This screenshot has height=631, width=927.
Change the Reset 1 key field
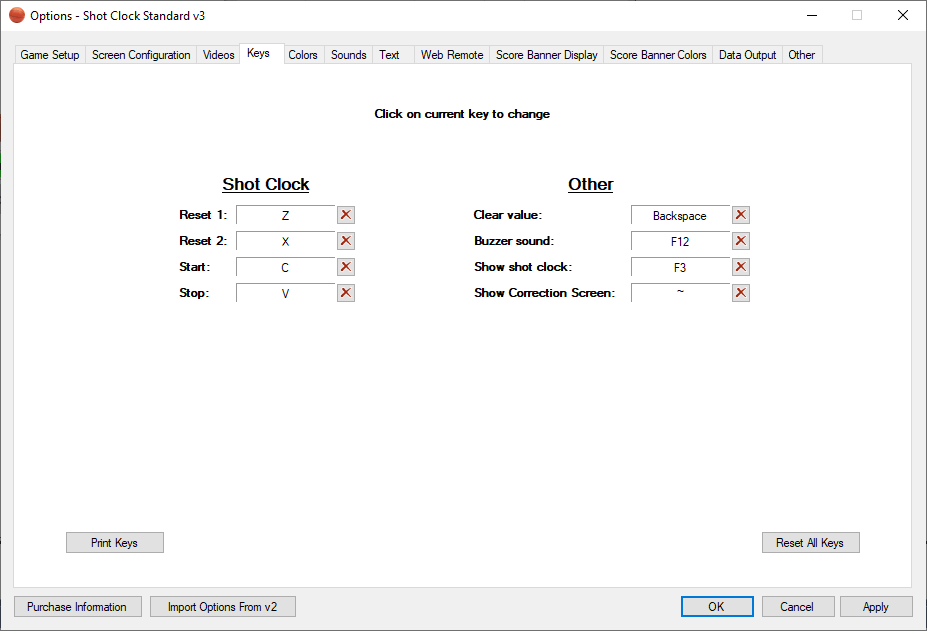pos(285,216)
